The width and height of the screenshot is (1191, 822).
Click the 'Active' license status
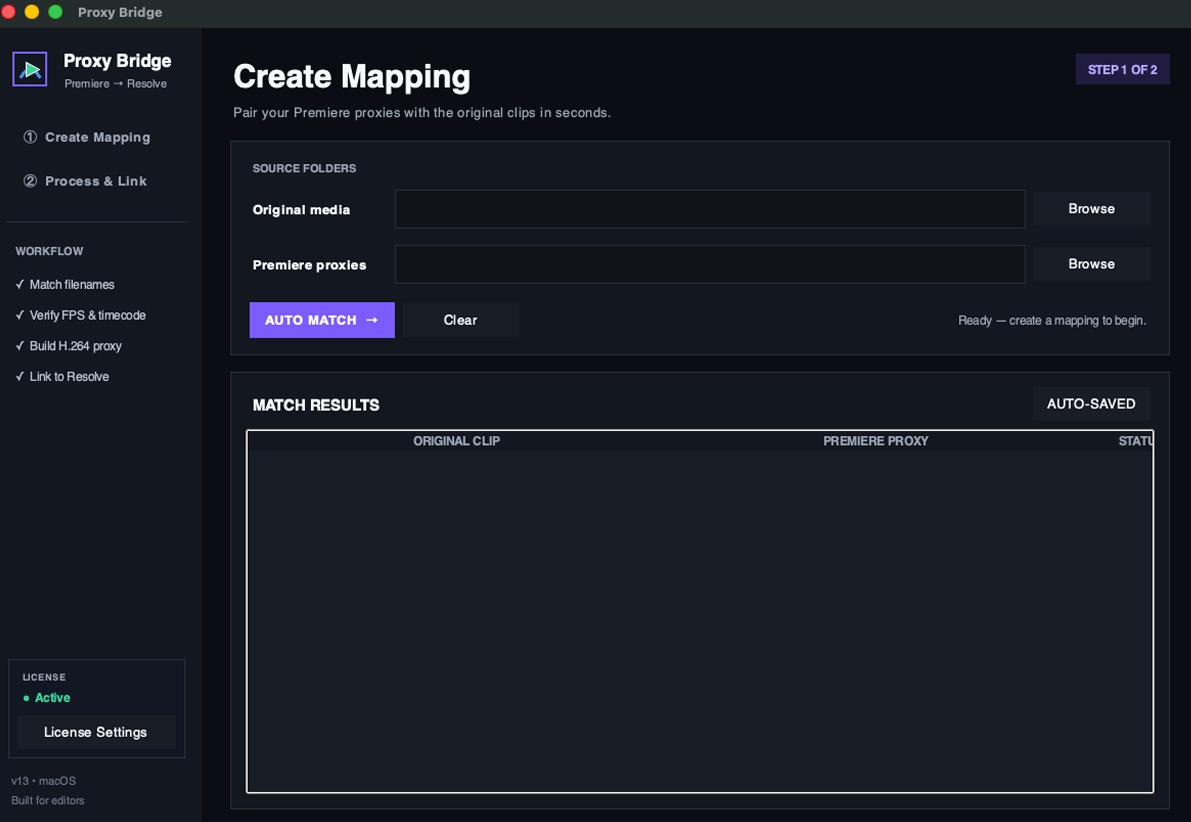pyautogui.click(x=47, y=697)
